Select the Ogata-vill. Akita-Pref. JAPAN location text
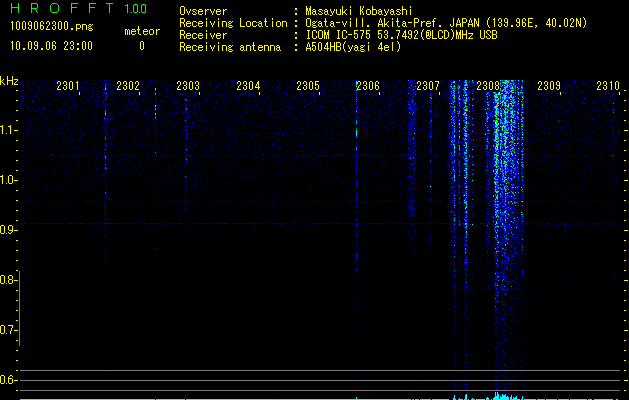This screenshot has height=400, width=629. 446,23
